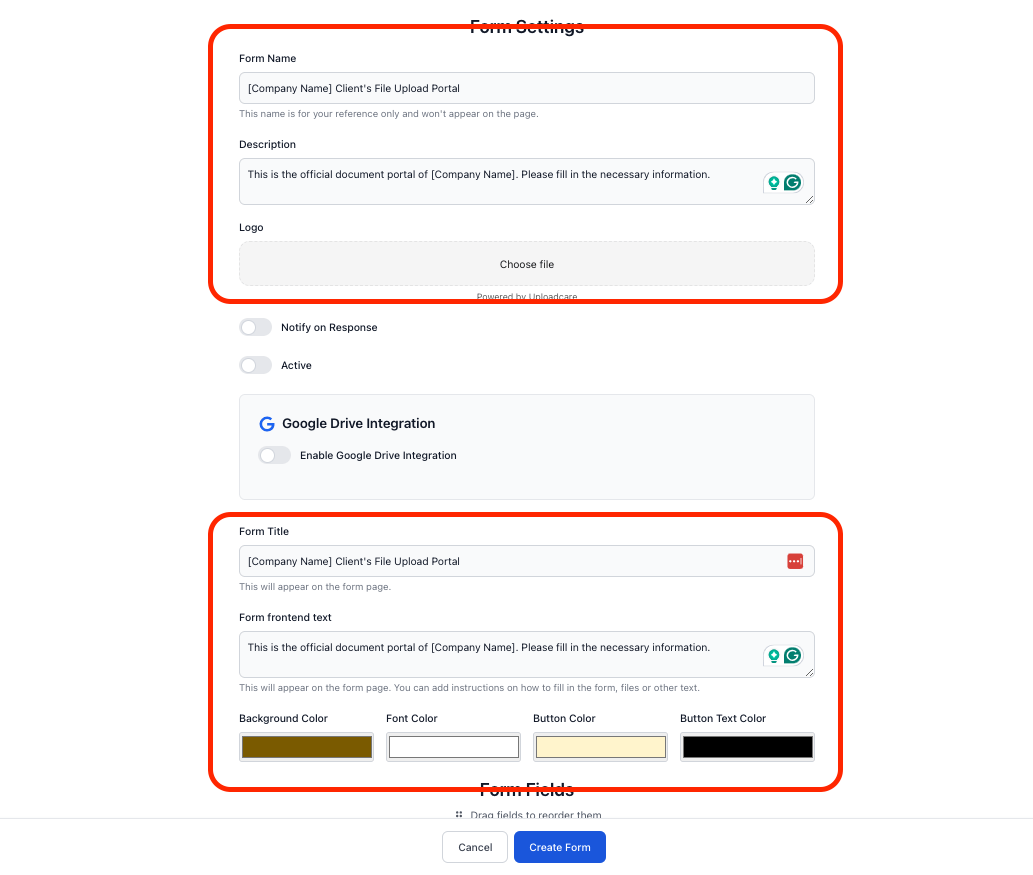This screenshot has width=1033, height=875.
Task: Click the drag handle icon under Form Fields
Action: (459, 815)
